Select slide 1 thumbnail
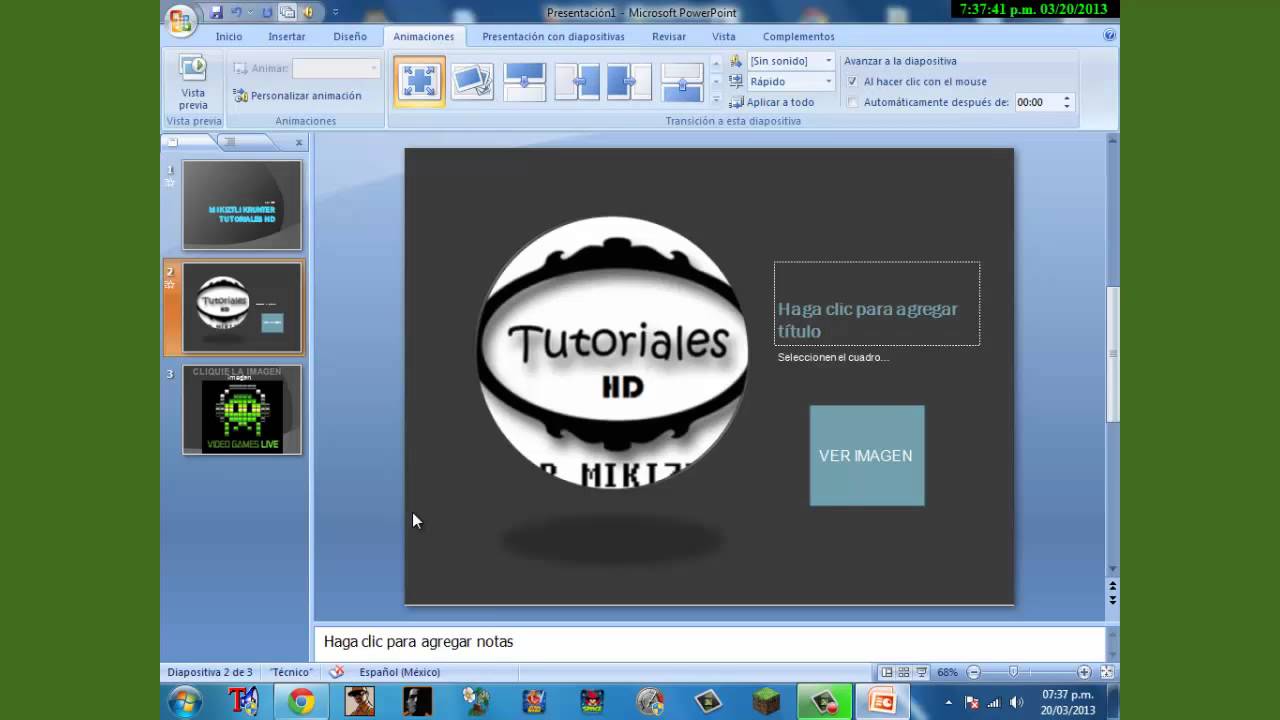The height and width of the screenshot is (720, 1280). 242,205
